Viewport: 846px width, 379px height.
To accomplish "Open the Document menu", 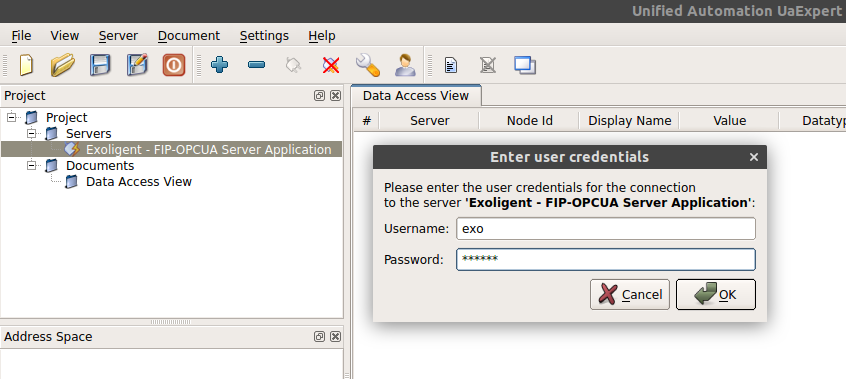I will tap(189, 36).
